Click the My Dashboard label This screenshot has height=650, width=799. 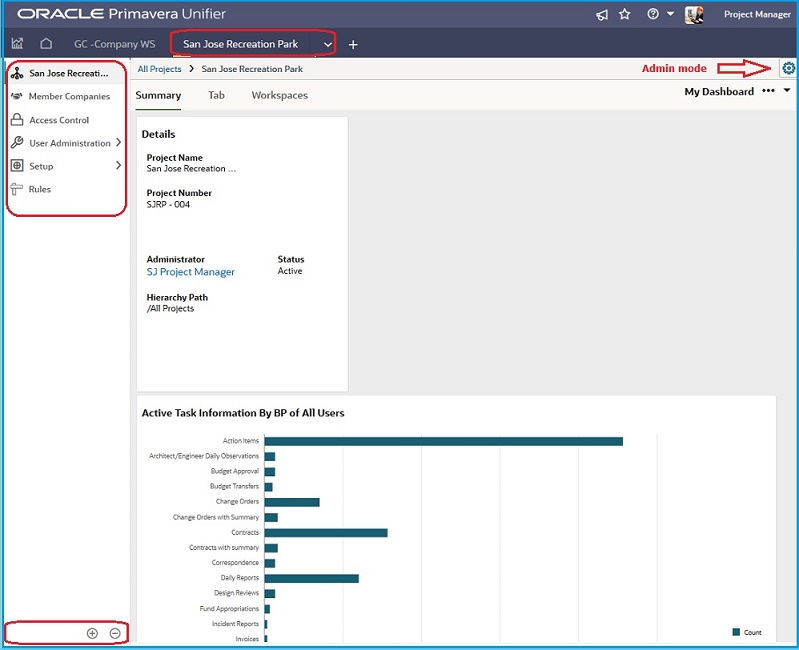click(x=719, y=92)
